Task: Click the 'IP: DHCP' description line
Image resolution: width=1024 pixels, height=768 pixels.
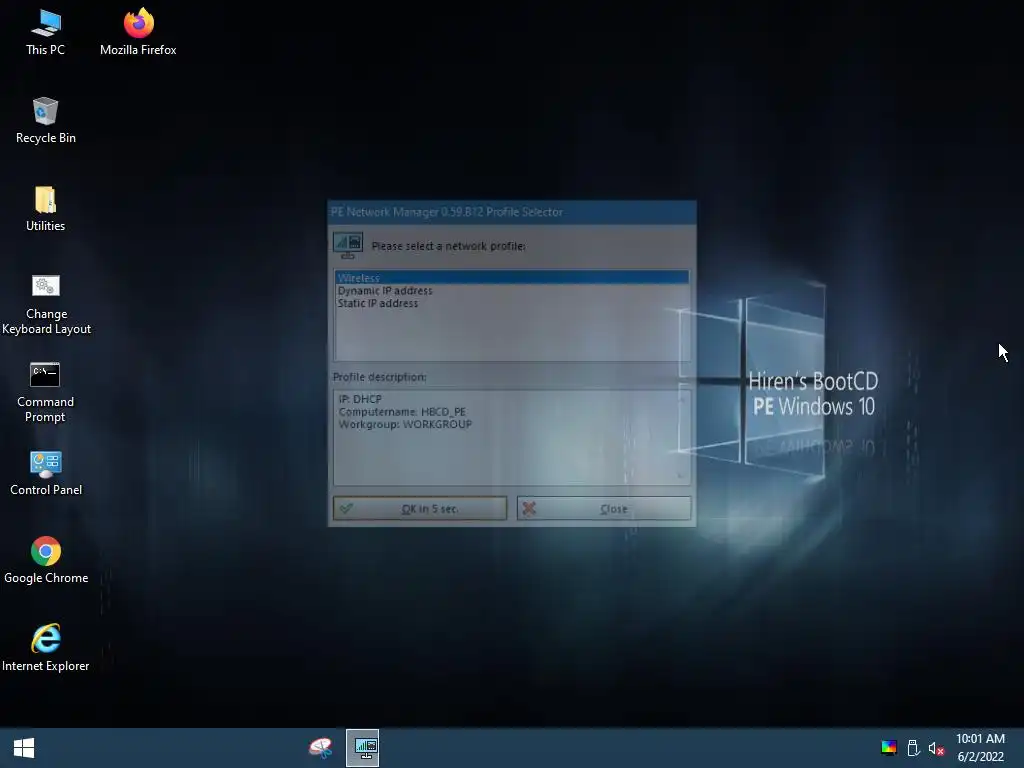Action: tap(360, 399)
